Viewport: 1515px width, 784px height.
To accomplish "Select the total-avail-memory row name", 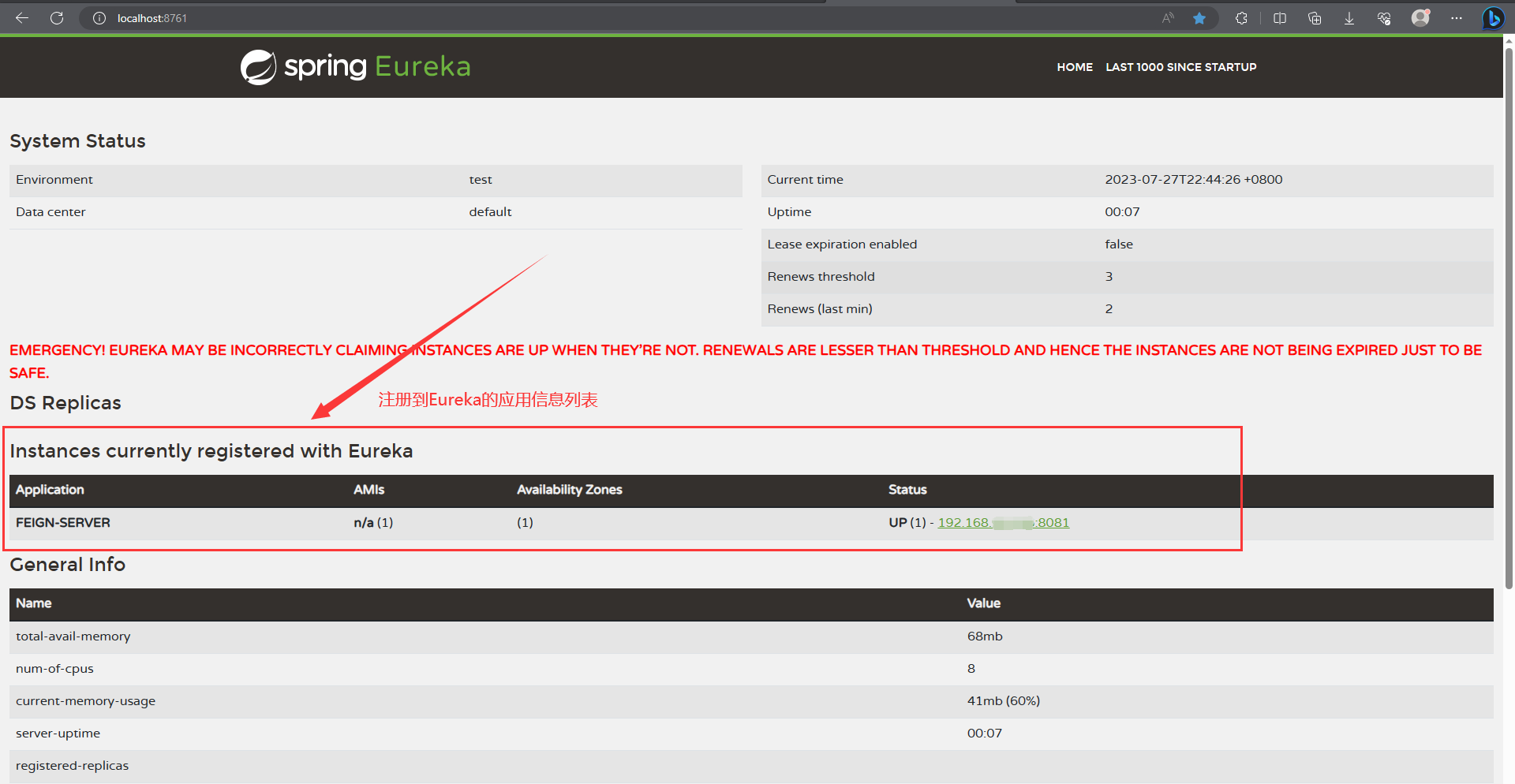I will pos(73,637).
